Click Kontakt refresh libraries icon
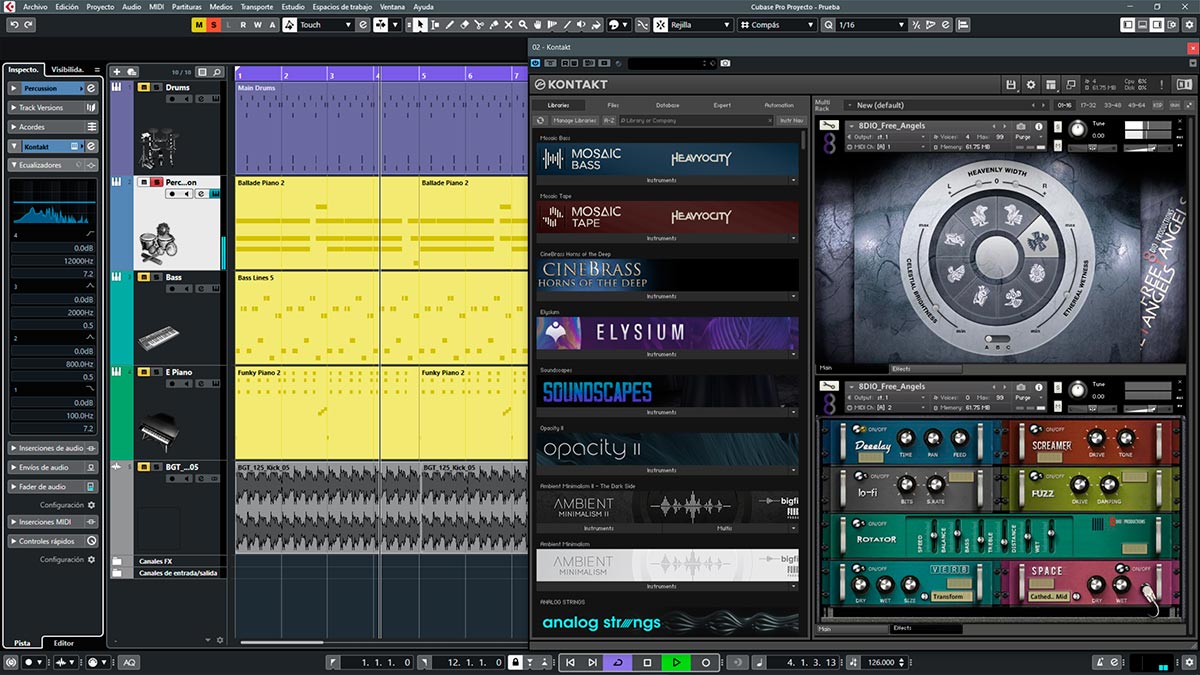 [x=541, y=120]
